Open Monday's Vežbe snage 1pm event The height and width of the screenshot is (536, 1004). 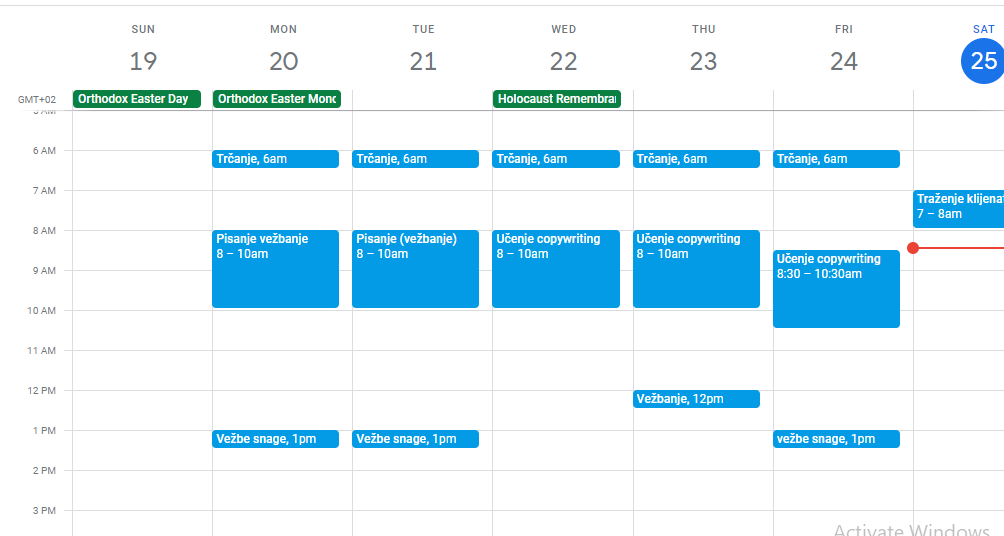pos(275,439)
